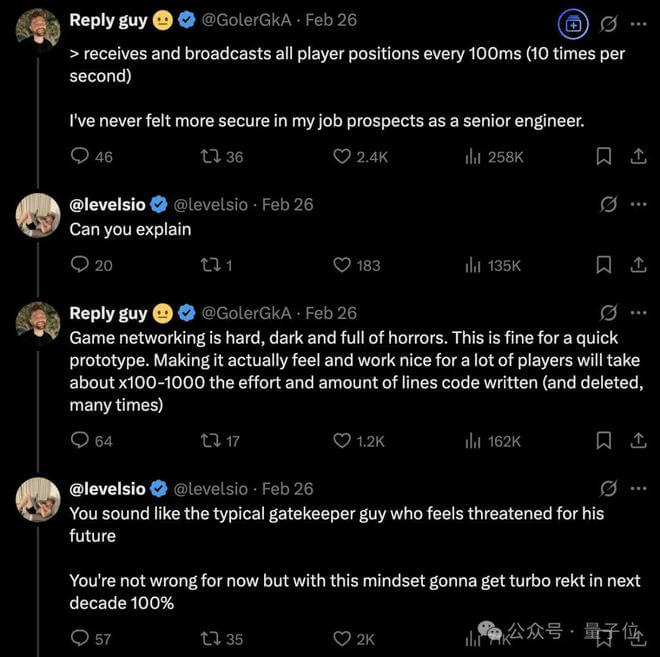Screen dimensions: 660x657
Task: View 162K views analytics
Action: coord(493,441)
